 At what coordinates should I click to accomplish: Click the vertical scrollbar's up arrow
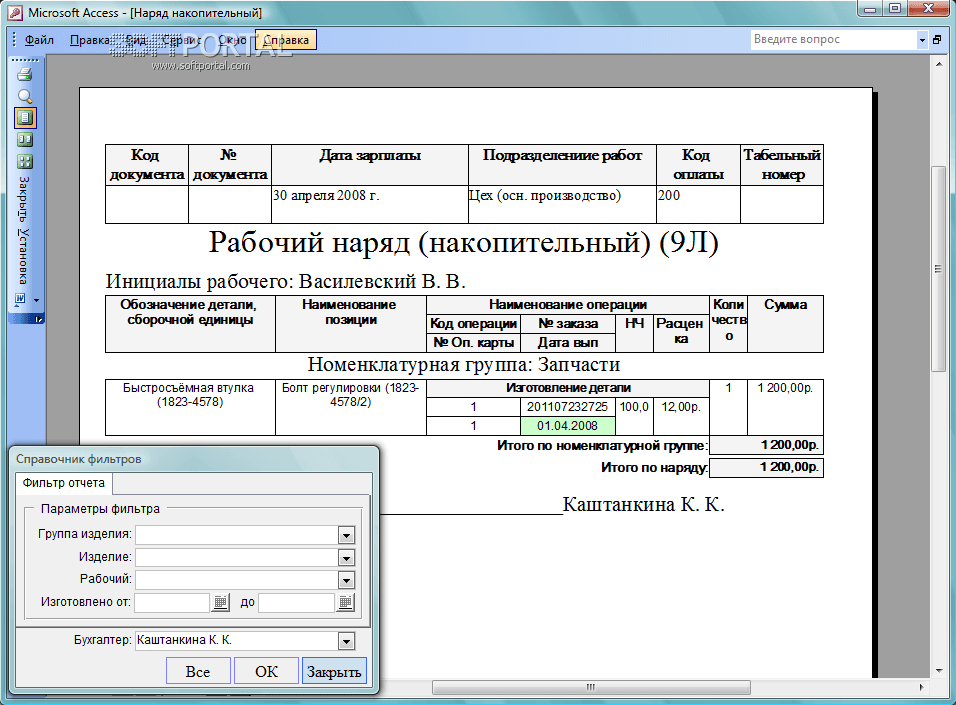938,65
